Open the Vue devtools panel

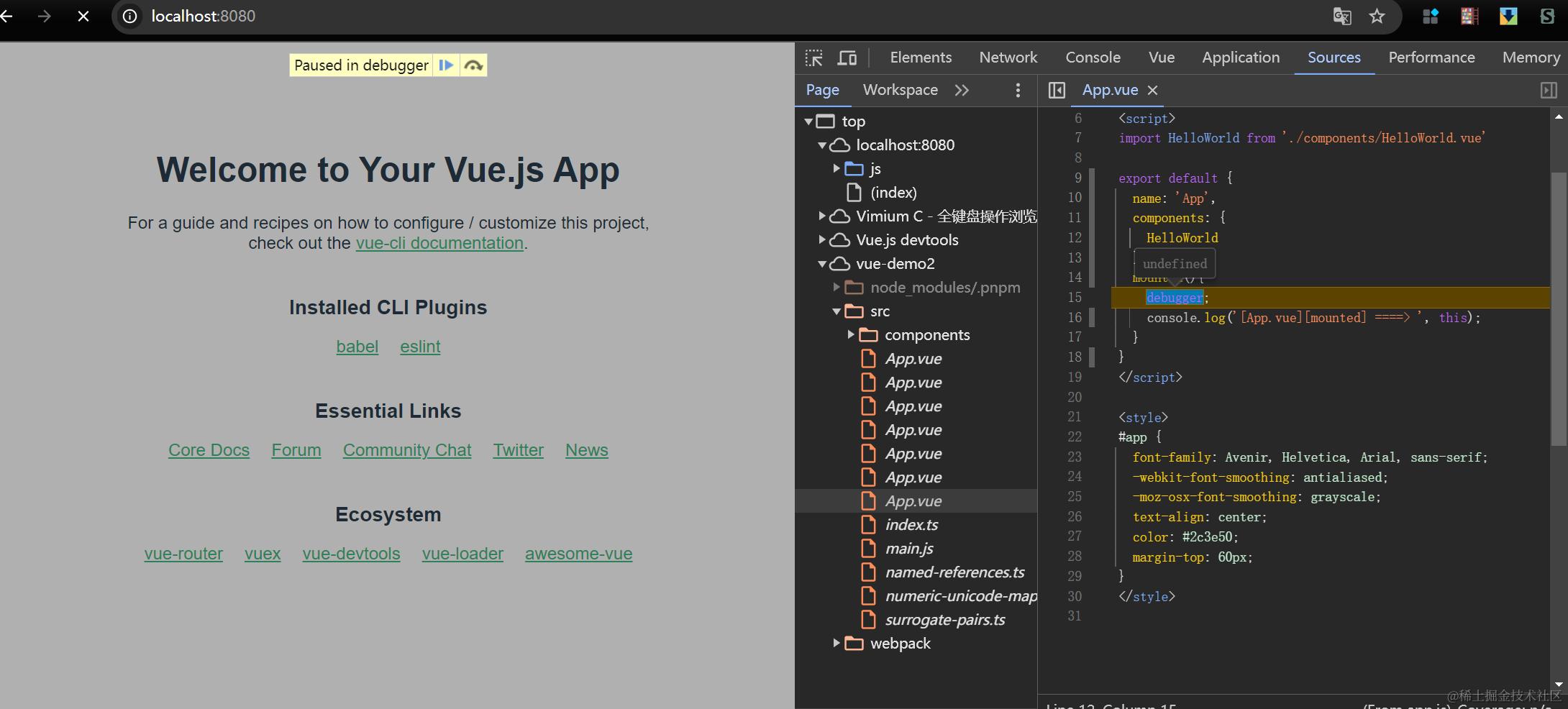pyautogui.click(x=1162, y=58)
